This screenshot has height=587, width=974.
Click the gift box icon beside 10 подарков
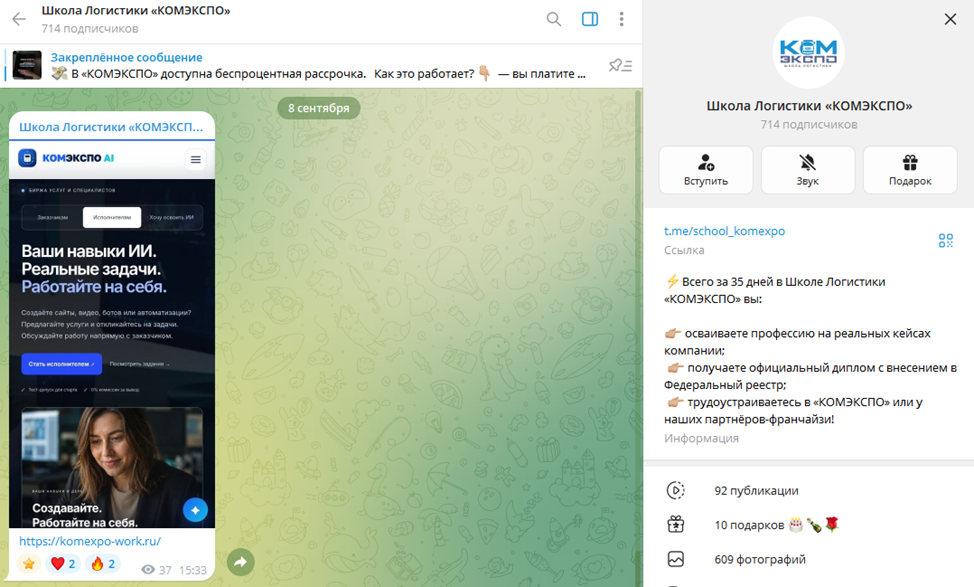tap(675, 525)
